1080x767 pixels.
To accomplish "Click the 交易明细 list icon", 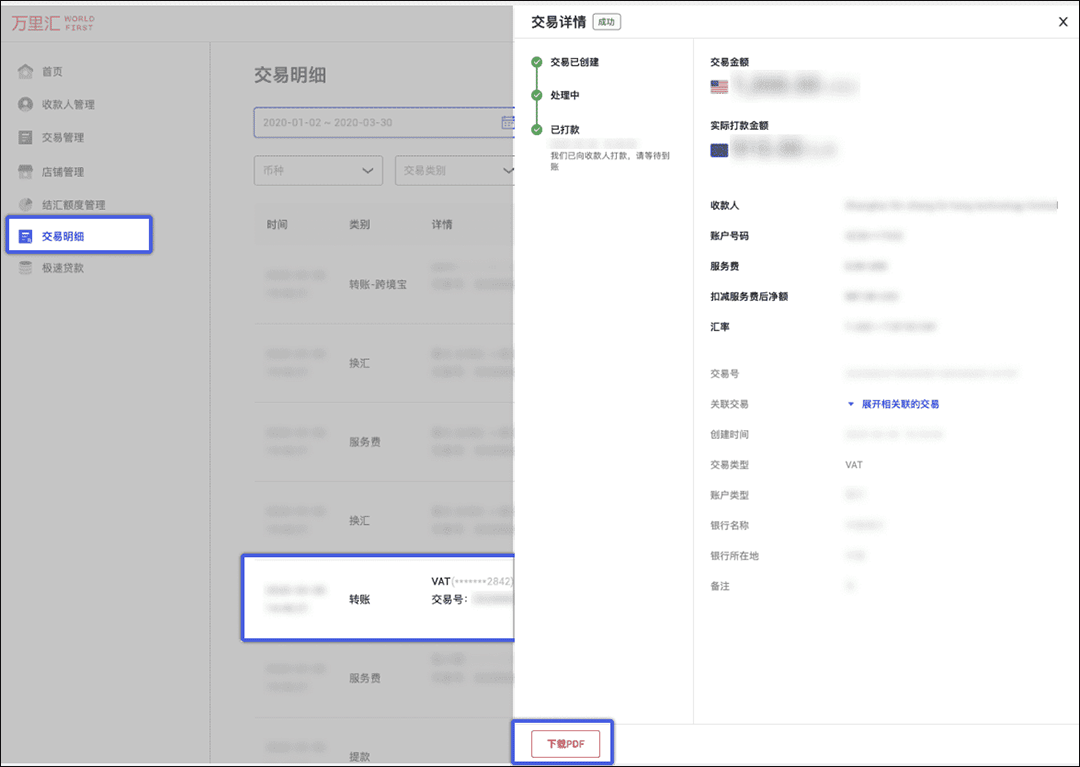I will 25,237.
